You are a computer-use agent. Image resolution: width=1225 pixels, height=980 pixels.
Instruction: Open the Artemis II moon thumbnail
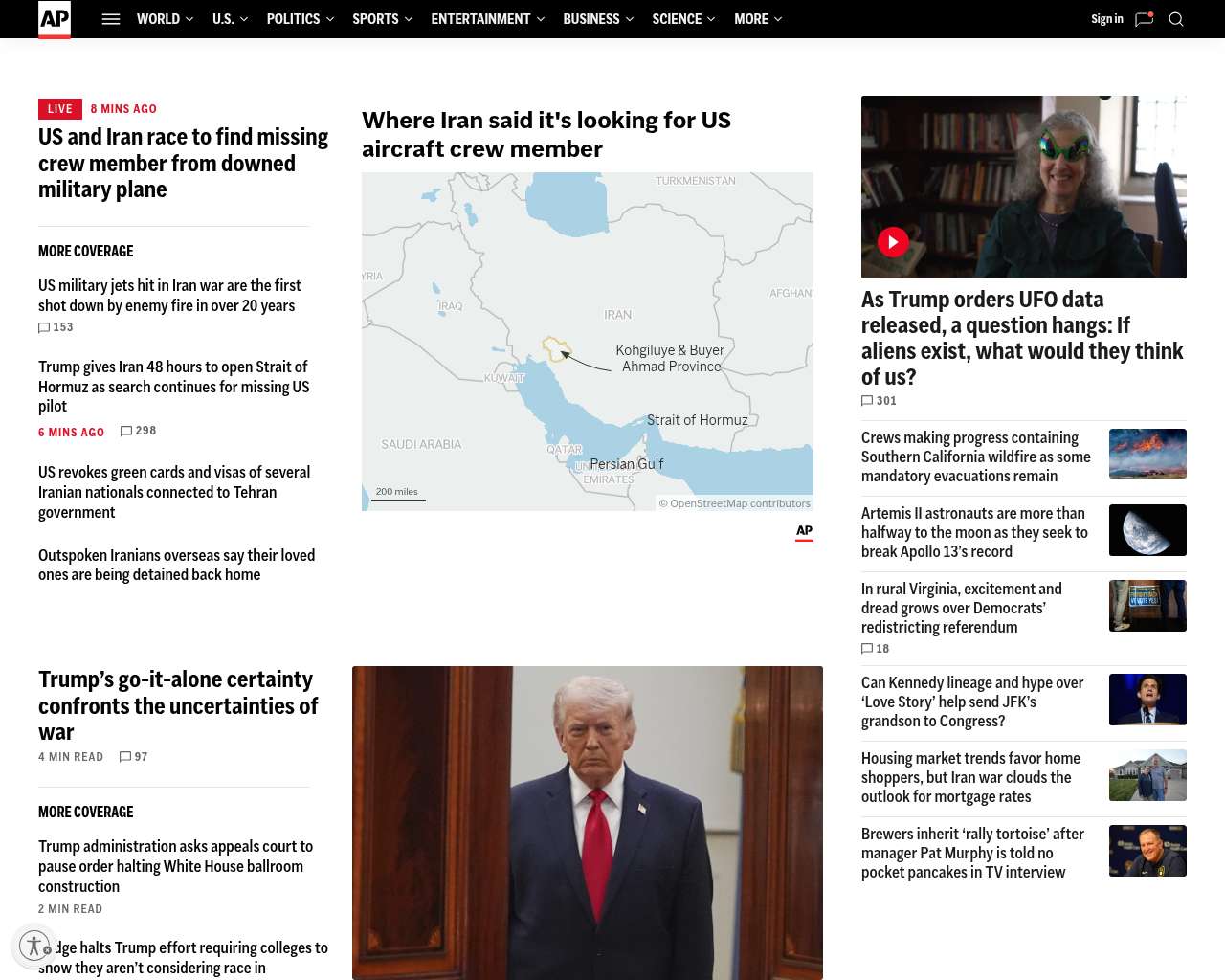tap(1147, 530)
